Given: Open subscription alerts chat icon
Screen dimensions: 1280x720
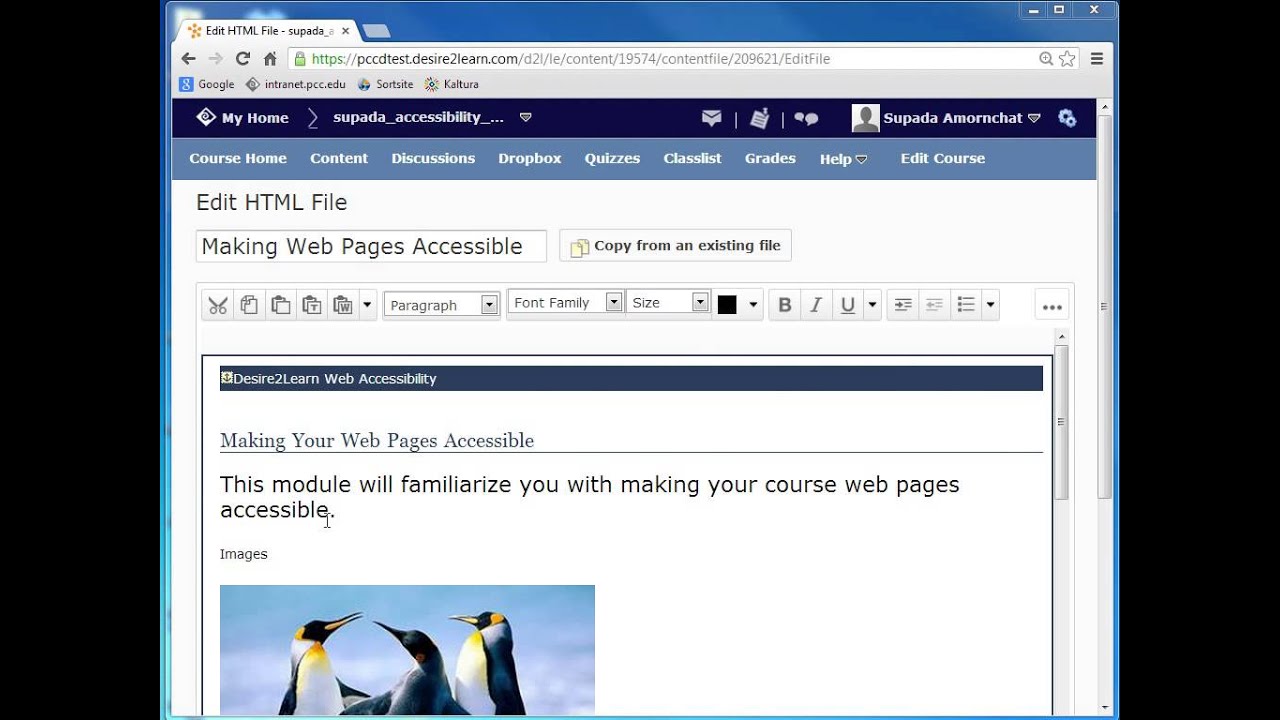Looking at the screenshot, I should [x=806, y=118].
